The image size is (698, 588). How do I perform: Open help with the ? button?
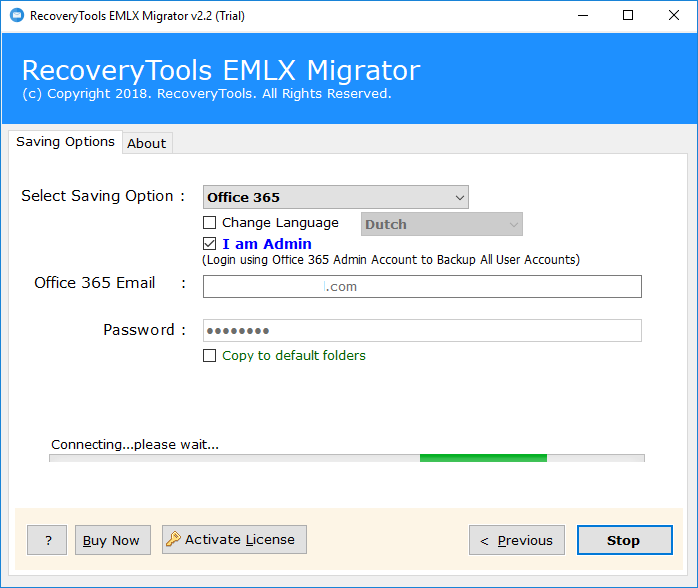[47, 540]
